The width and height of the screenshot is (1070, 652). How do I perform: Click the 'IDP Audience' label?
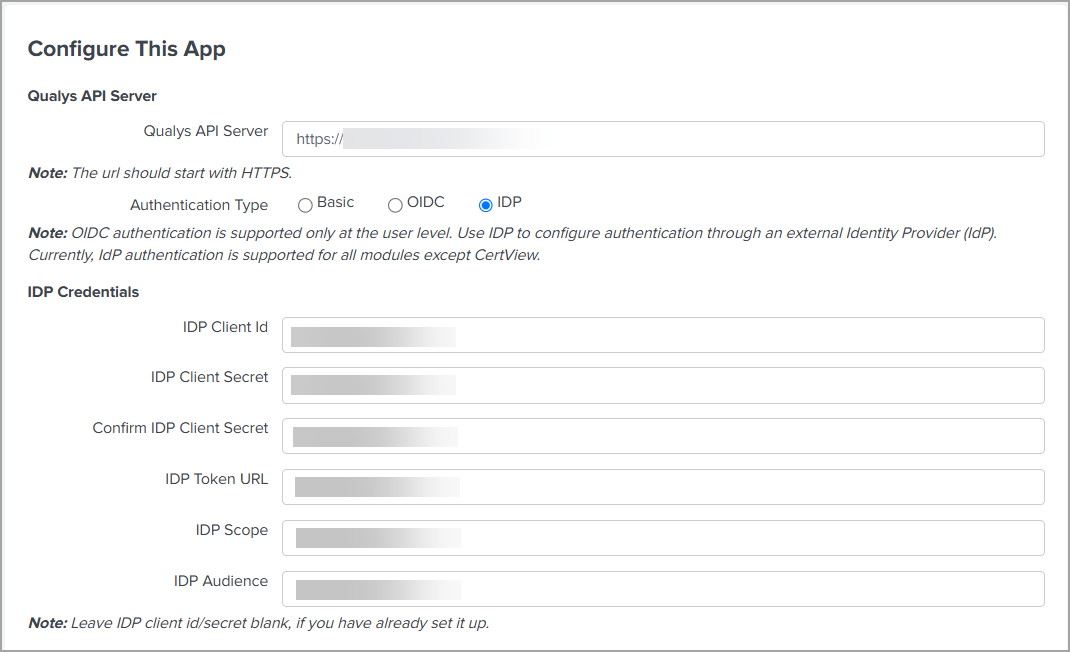click(x=220, y=581)
